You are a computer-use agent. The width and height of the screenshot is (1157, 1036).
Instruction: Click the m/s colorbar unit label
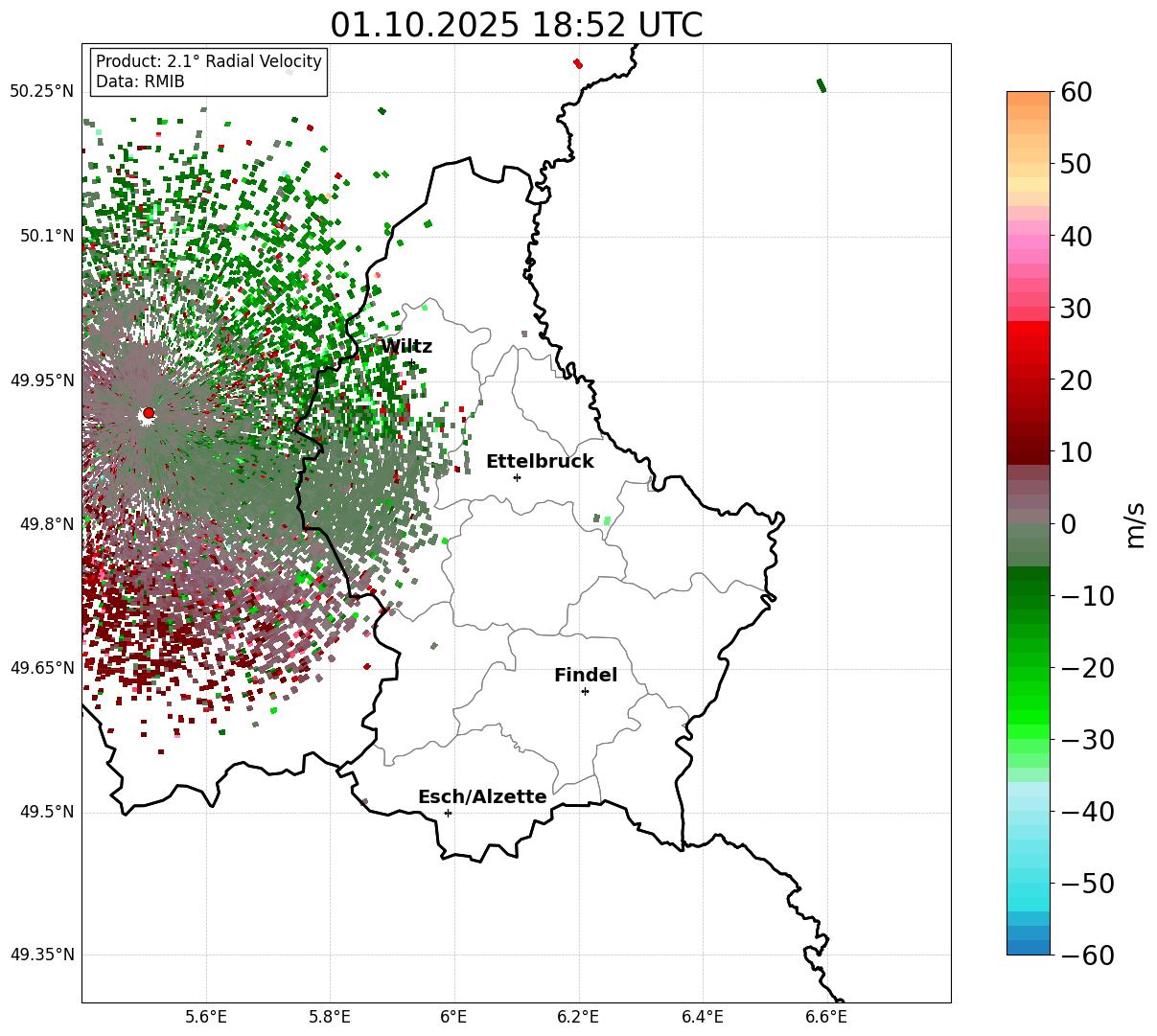(x=1135, y=524)
